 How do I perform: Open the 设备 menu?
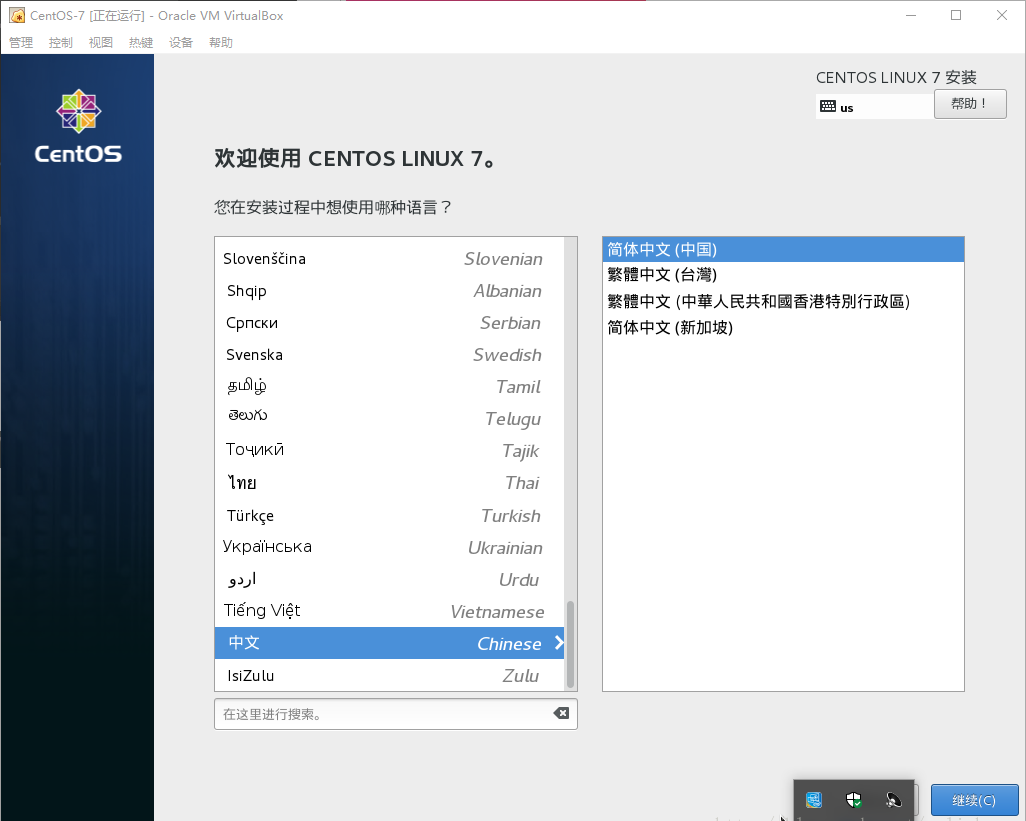click(x=181, y=43)
